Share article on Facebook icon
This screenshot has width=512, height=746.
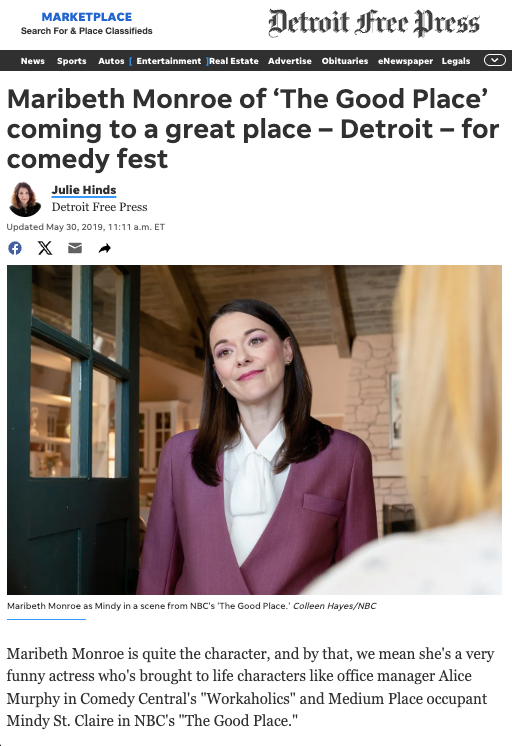tap(15, 248)
